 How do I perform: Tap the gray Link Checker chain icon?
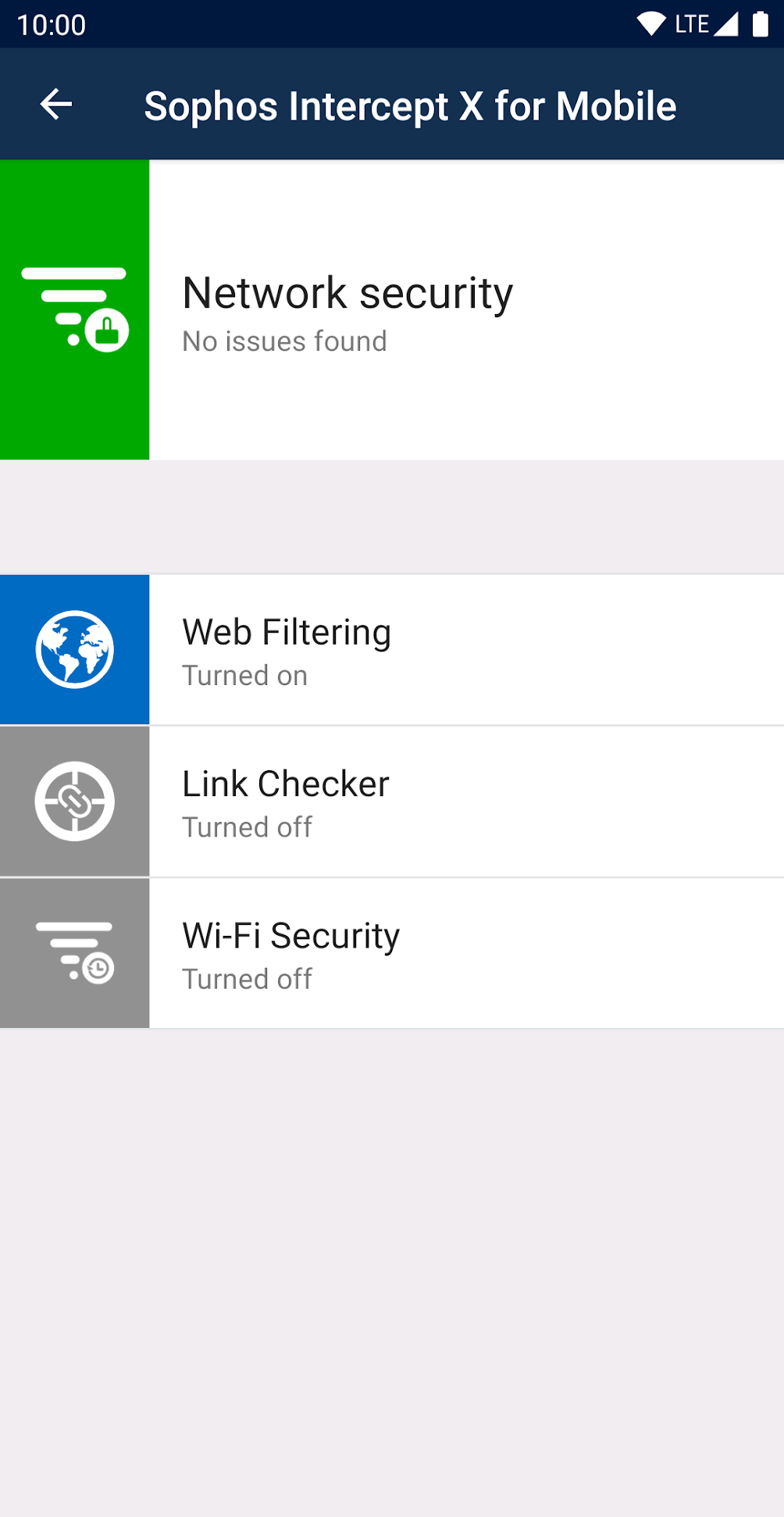pyautogui.click(x=75, y=801)
